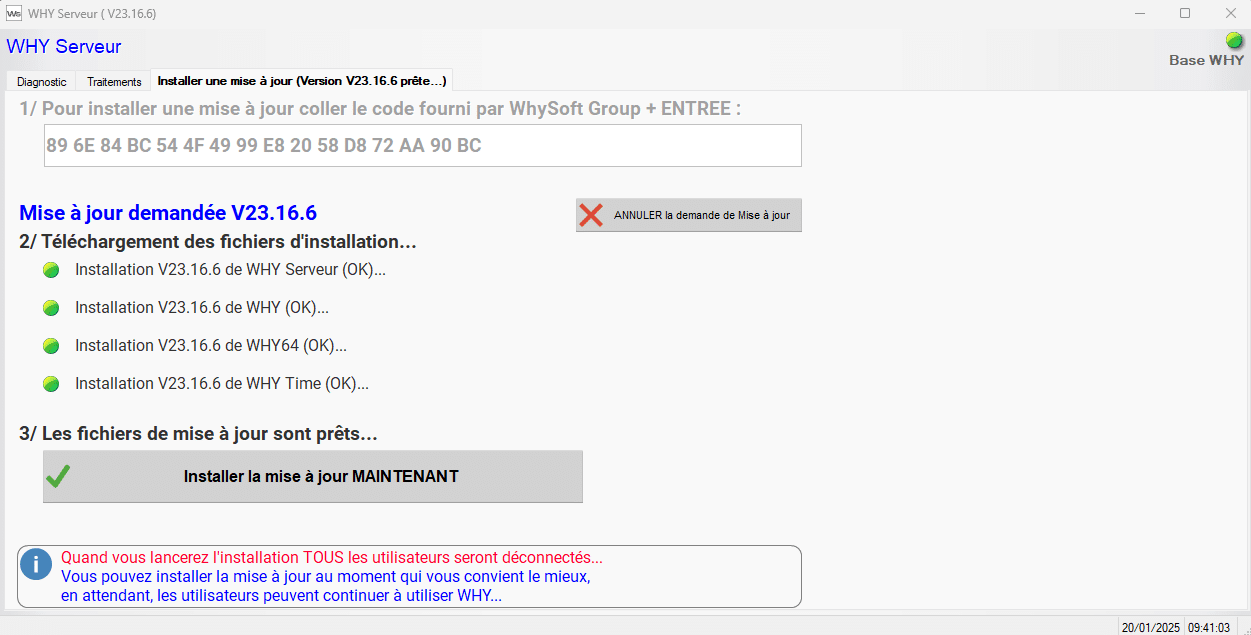Close the WHY Serveur window
Viewport: 1251px width, 635px height.
pos(1231,13)
